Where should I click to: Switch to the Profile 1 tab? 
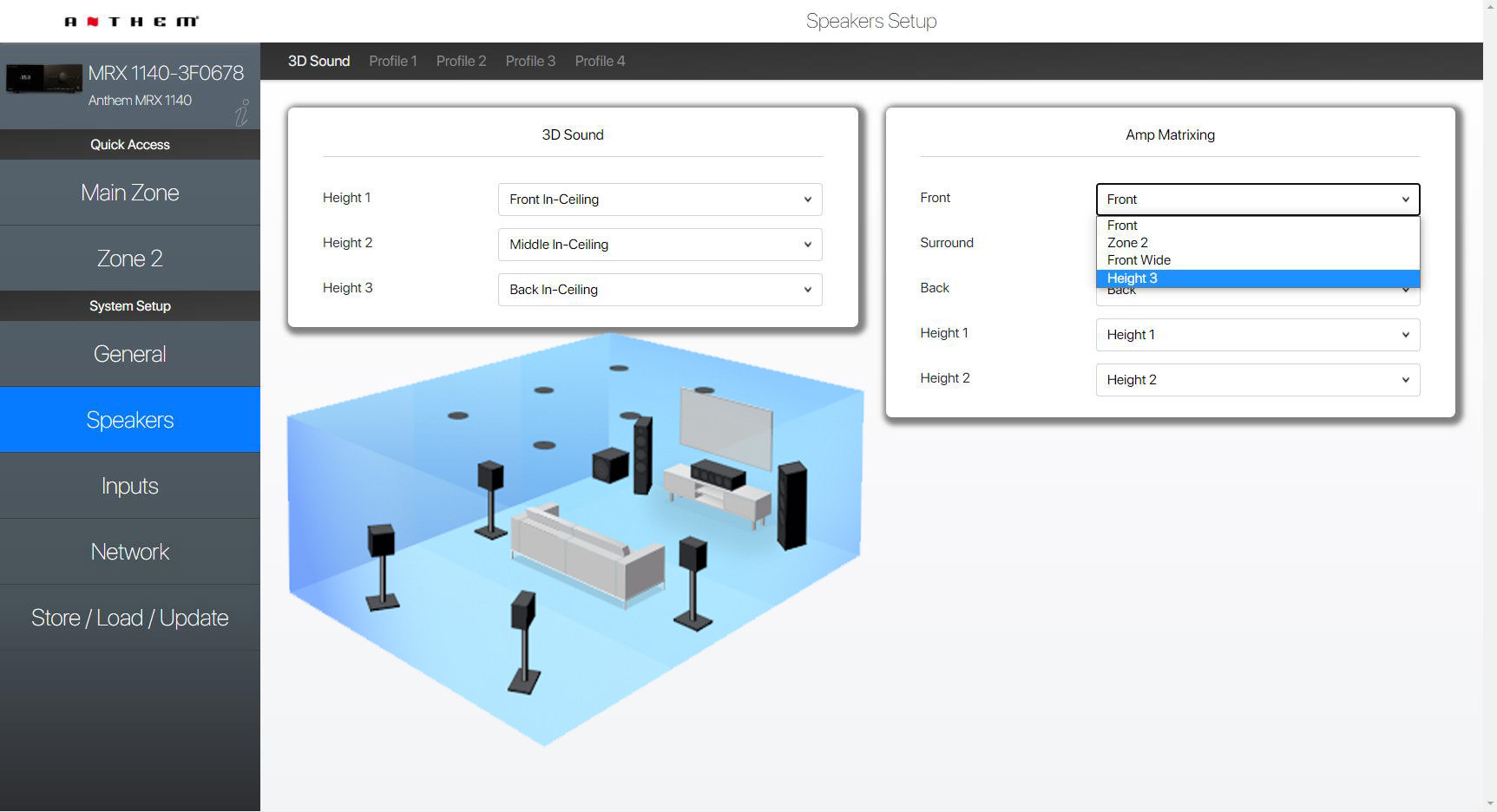[393, 62]
